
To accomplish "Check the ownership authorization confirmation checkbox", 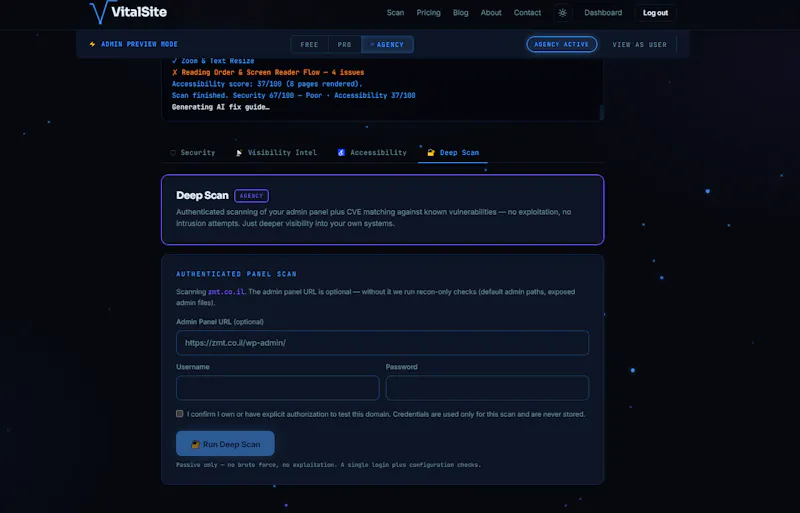I will point(180,413).
